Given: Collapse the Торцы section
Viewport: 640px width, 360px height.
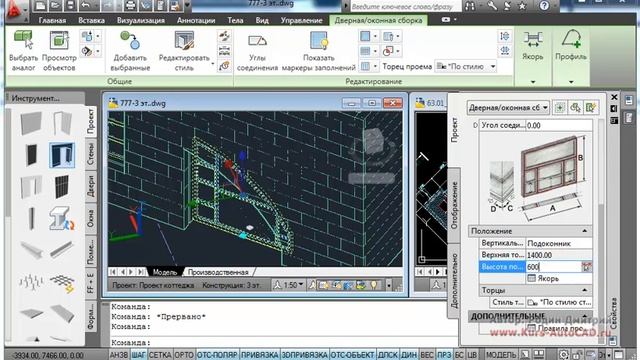Looking at the screenshot, I should [584, 290].
